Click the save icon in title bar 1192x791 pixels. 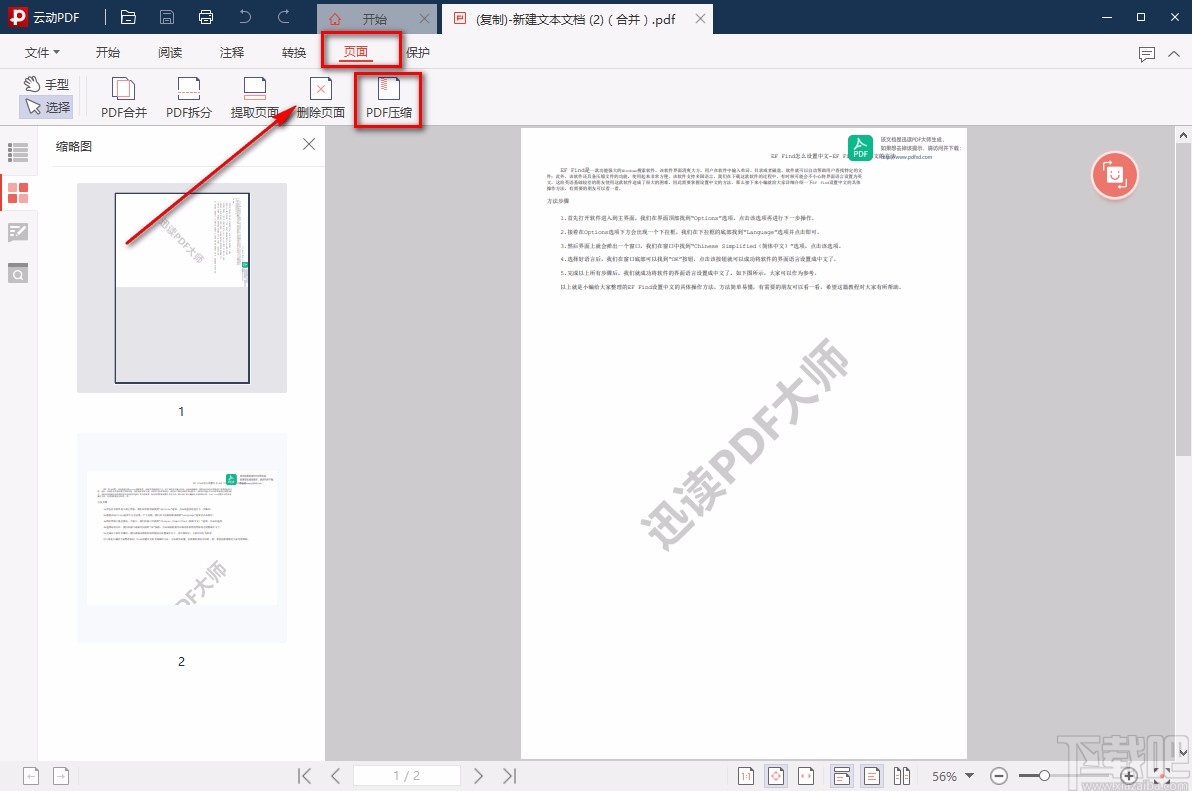[x=167, y=17]
